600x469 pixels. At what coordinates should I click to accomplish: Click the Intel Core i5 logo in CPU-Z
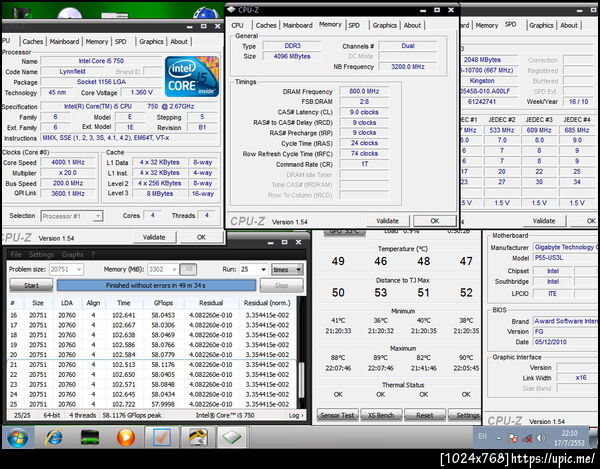pyautogui.click(x=192, y=77)
